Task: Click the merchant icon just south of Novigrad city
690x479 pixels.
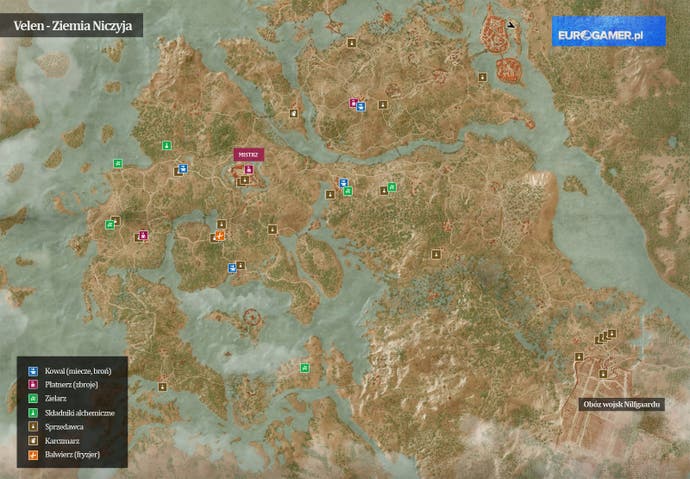Action: click(x=483, y=77)
